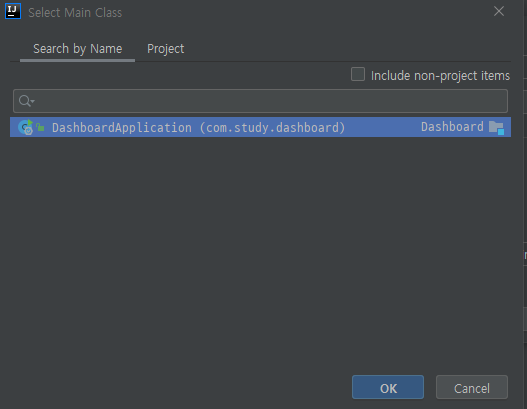Screen dimensions: 527x409
Task: Click the green unlocked padlock icon
Action: click(x=40, y=127)
